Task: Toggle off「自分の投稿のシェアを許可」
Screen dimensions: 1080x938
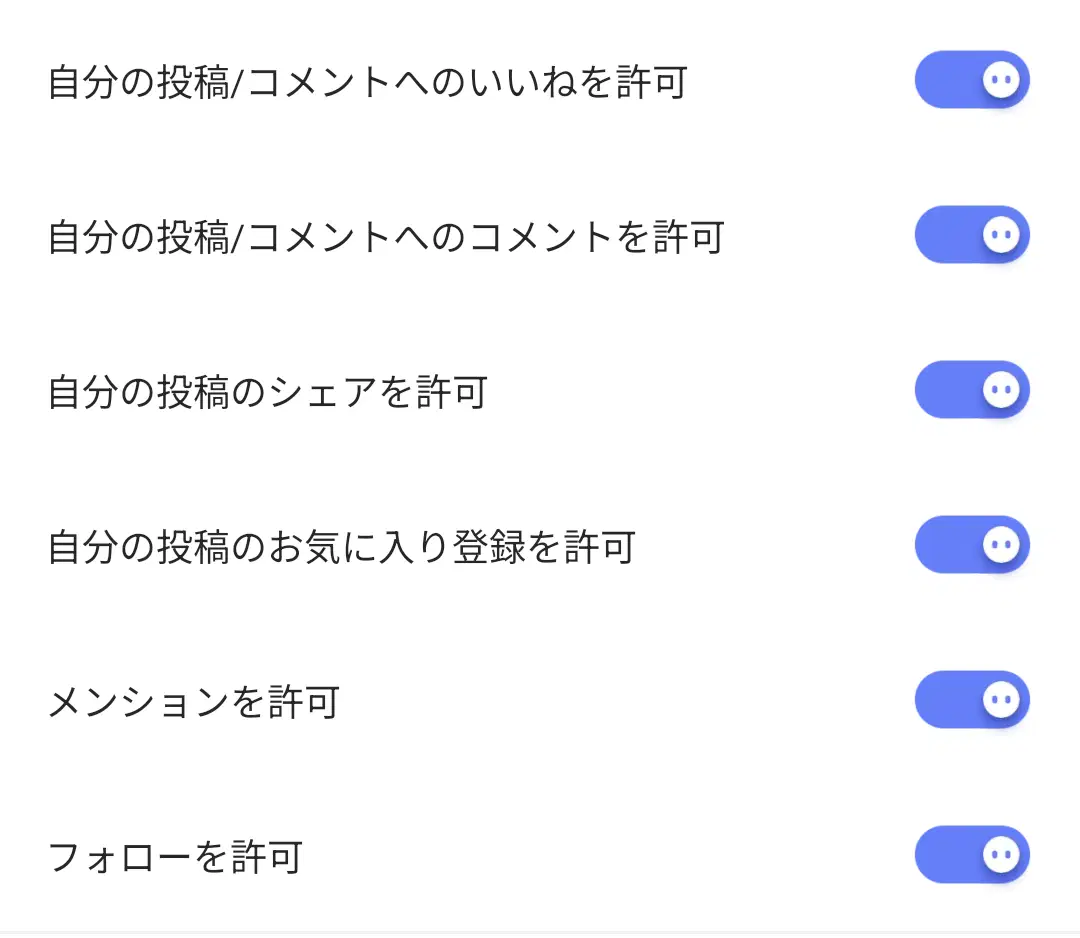Action: 972,389
